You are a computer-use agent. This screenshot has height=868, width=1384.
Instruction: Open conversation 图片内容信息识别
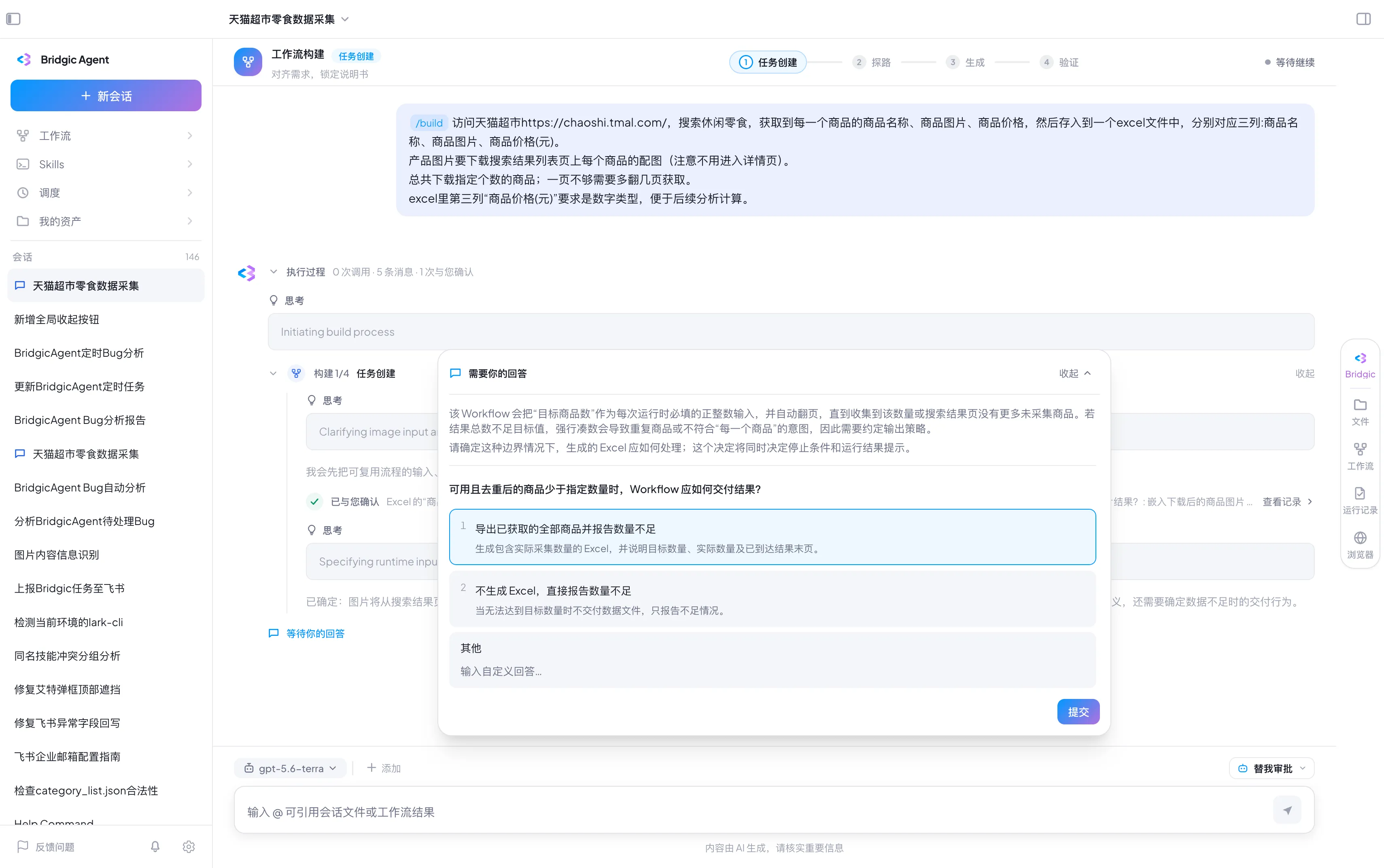[x=106, y=555]
